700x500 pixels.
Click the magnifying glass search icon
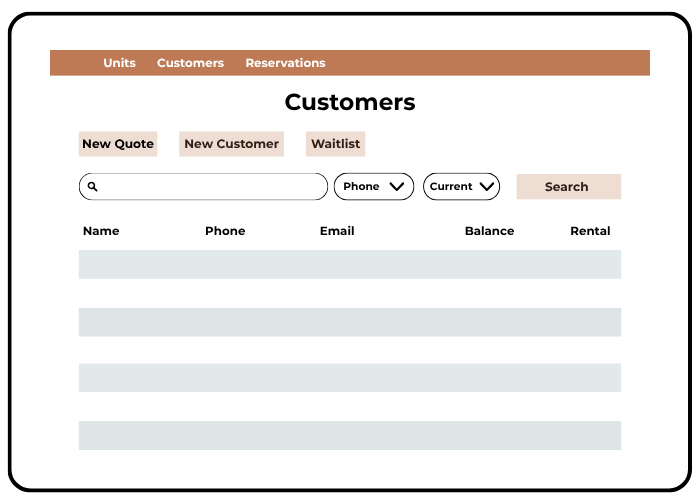pos(93,187)
